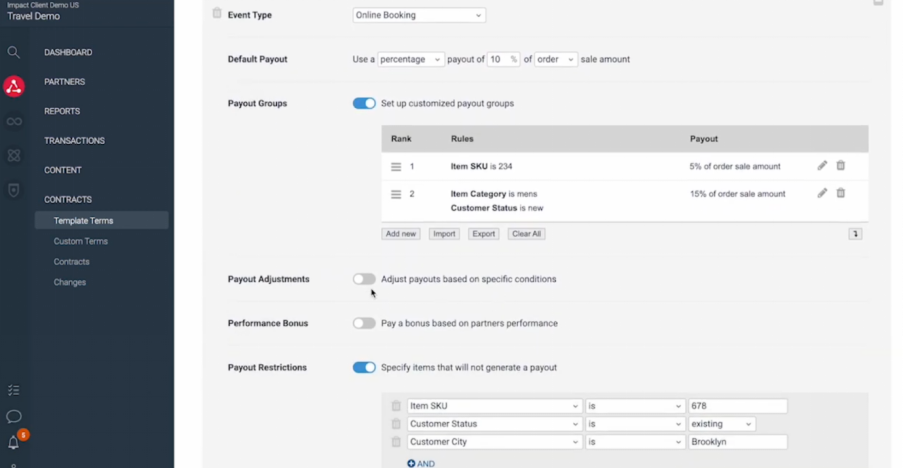Click the red Impact logo icon
The image size is (903, 468).
[14, 87]
